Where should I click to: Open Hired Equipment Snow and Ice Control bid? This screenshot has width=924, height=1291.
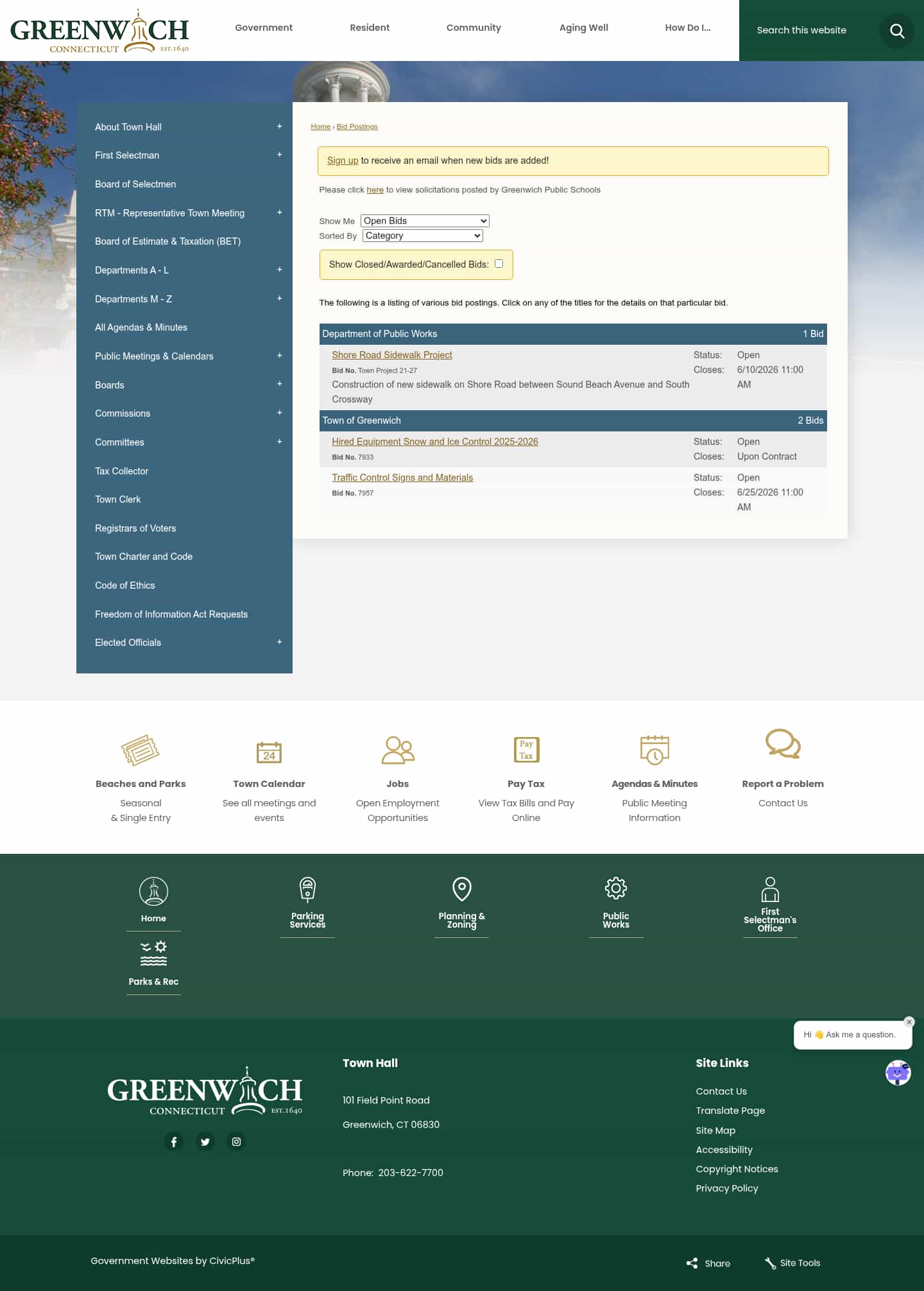(435, 442)
